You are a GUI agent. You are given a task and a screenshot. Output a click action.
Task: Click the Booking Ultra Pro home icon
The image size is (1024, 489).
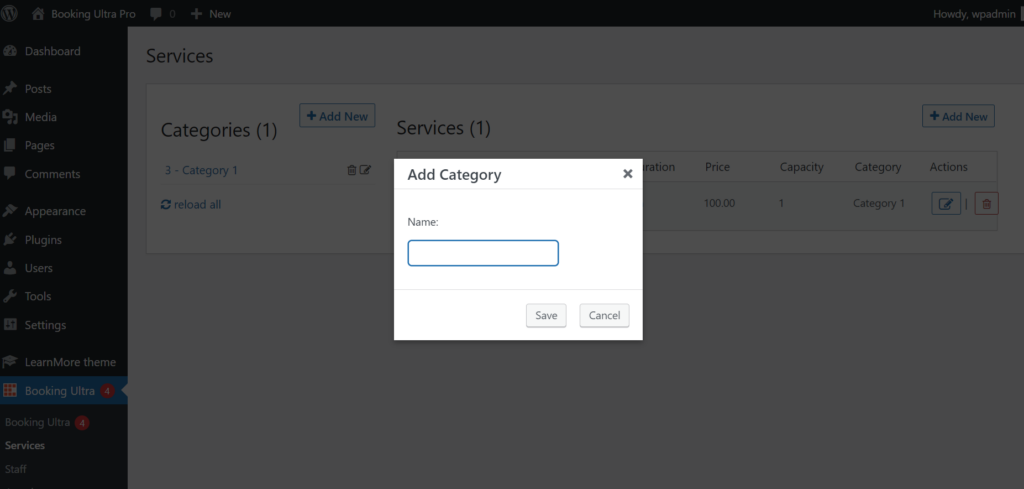pos(39,14)
